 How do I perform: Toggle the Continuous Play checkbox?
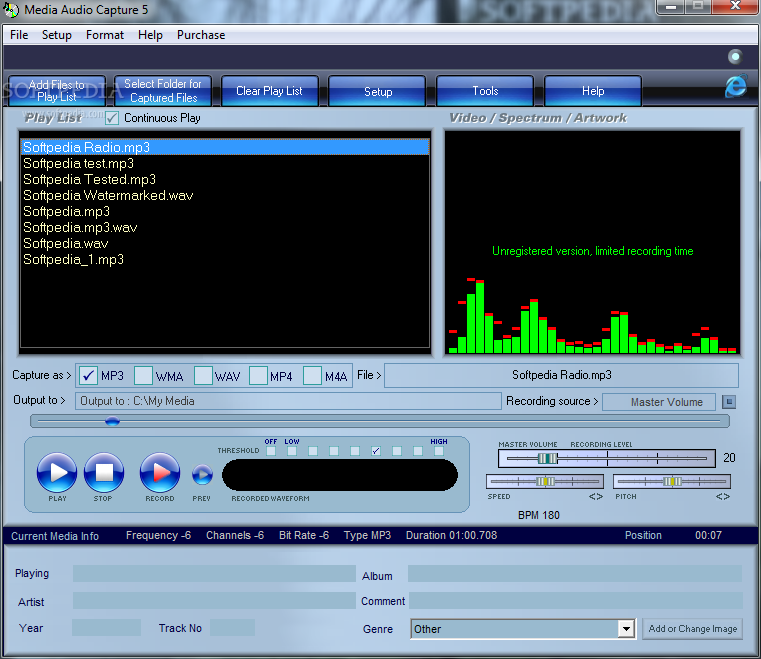point(112,118)
